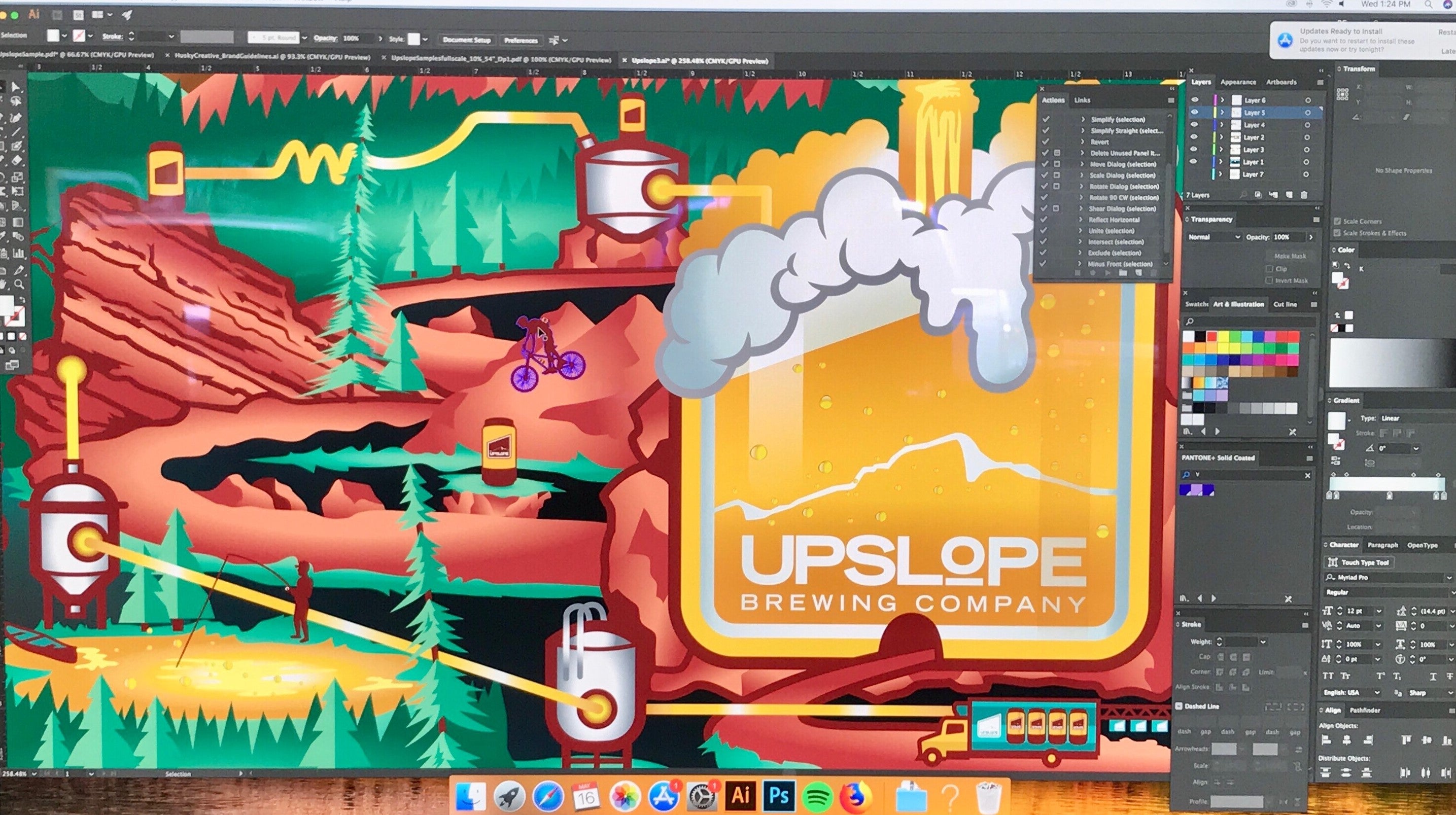Image resolution: width=1456 pixels, height=815 pixels.
Task: Hide Layer 6 with its visibility eye
Action: click(1194, 100)
